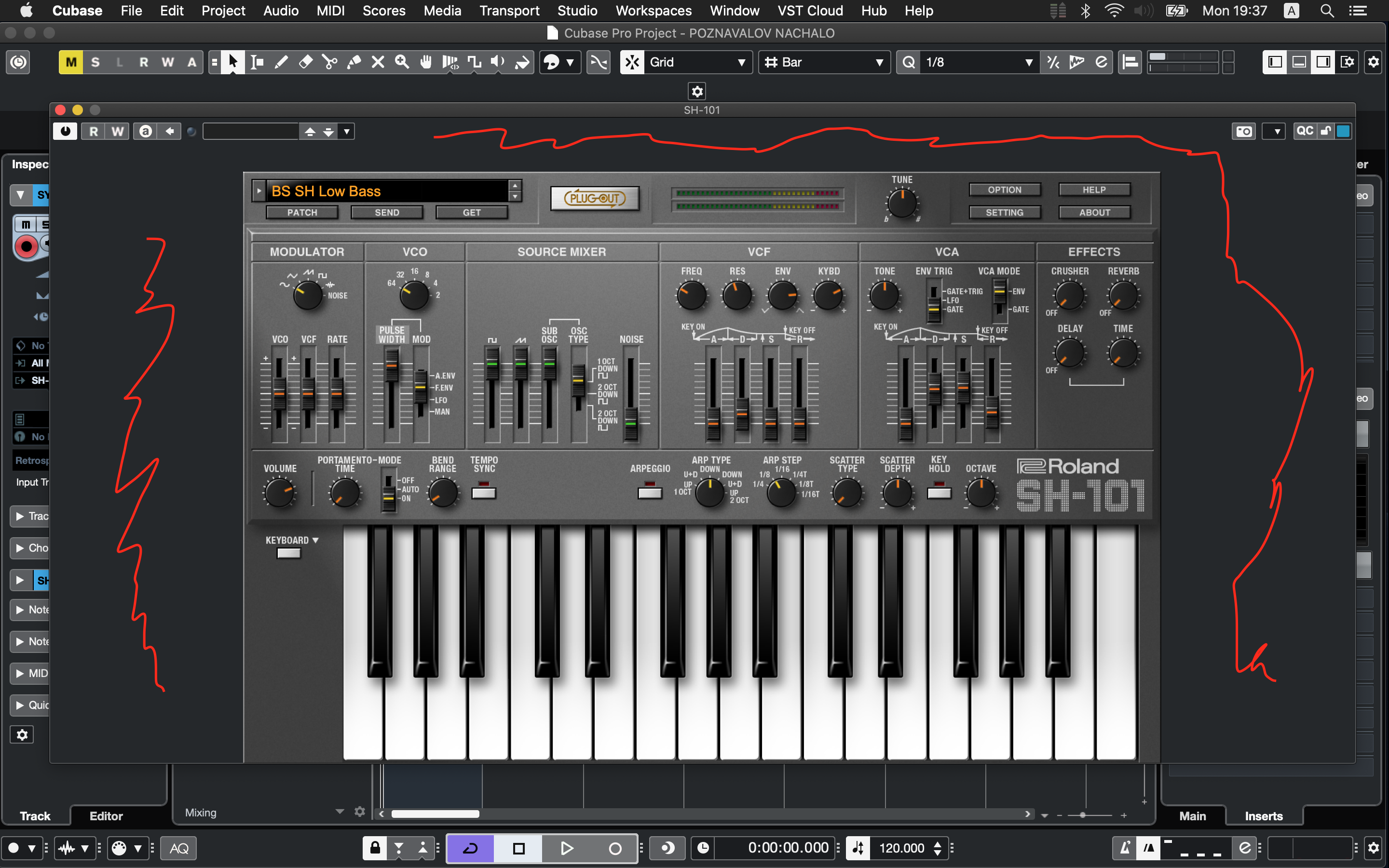Select the Glue tool
This screenshot has height=868, width=1389.
pyautogui.click(x=354, y=62)
